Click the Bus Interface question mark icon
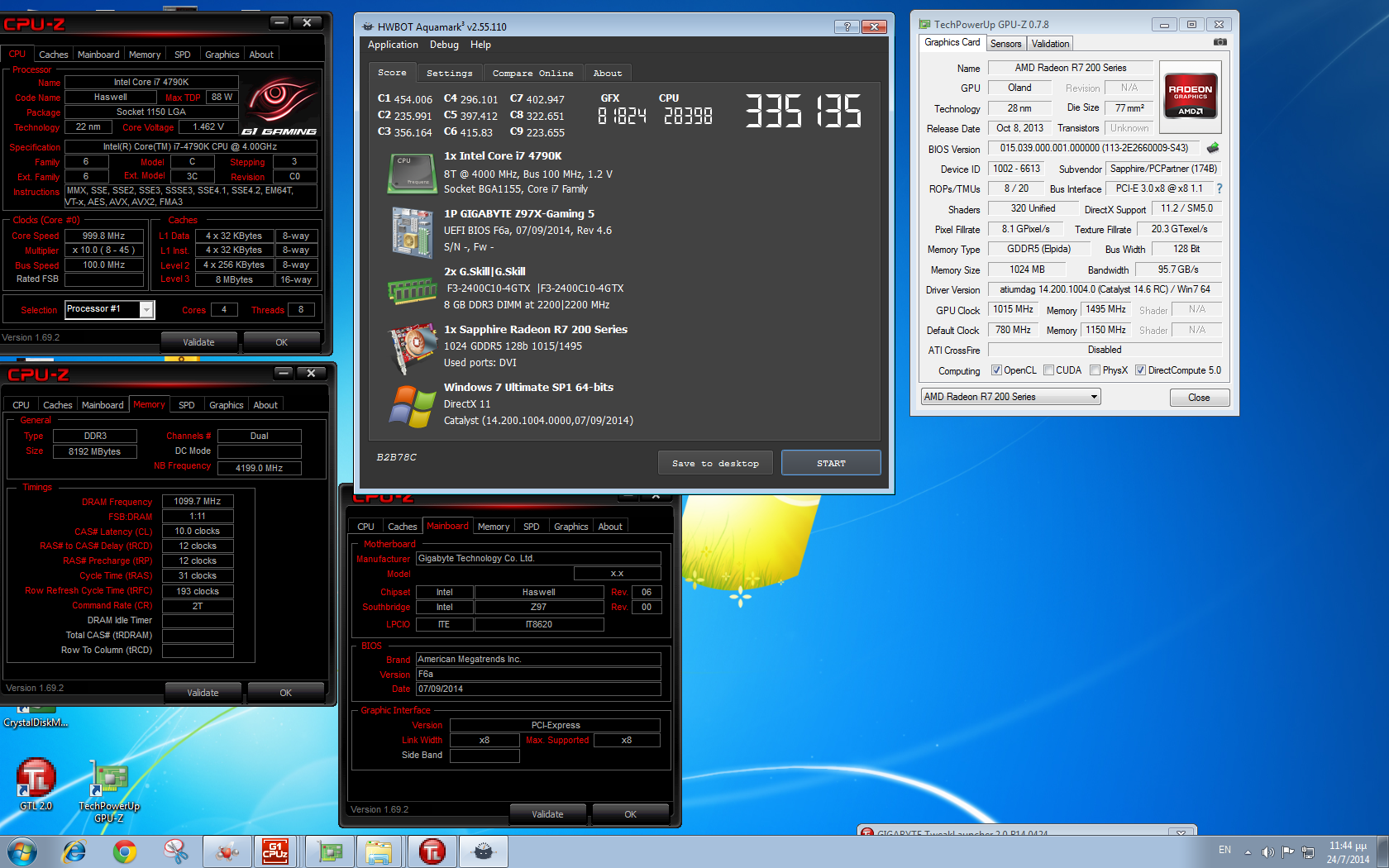1389x868 pixels. point(1219,188)
